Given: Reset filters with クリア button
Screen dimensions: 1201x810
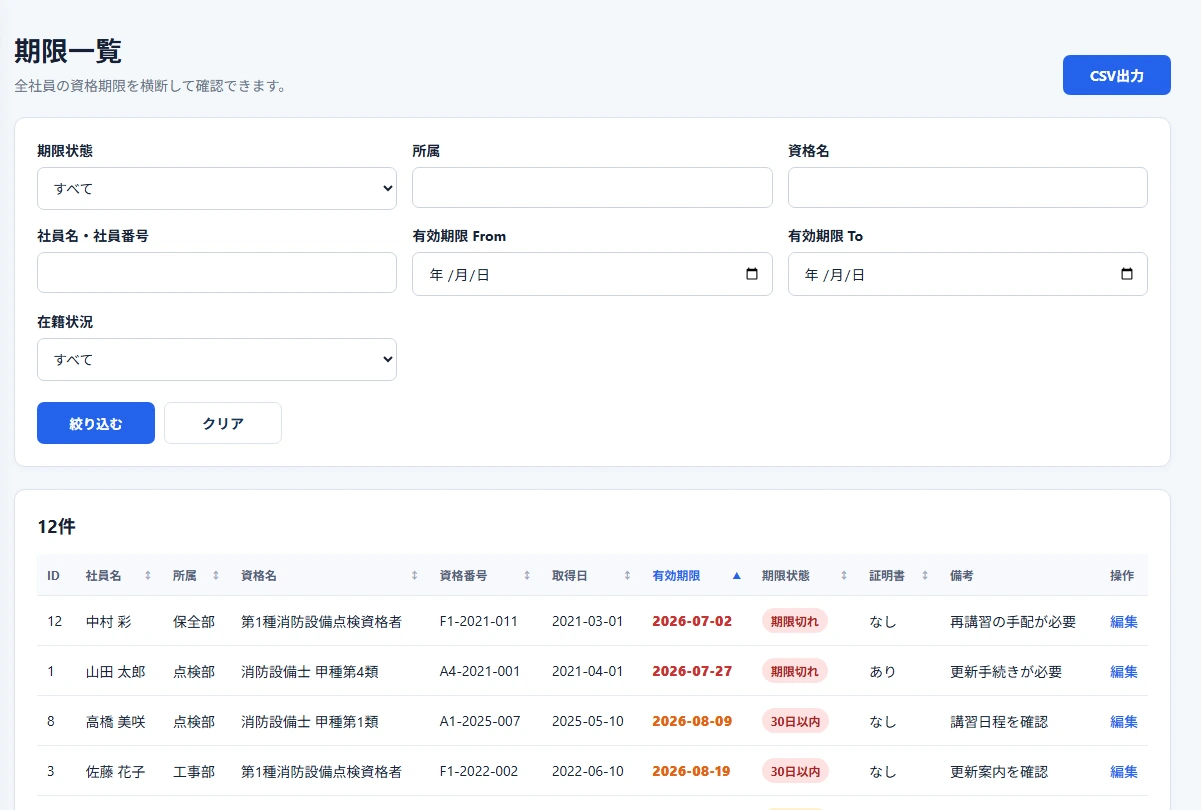Looking at the screenshot, I should click(x=223, y=423).
